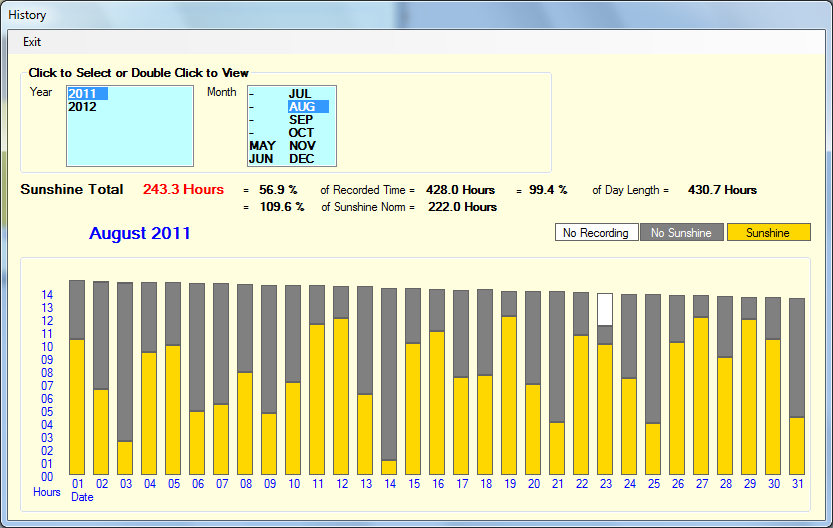833x528 pixels.
Task: Choose JUL in the month list
Action: tap(300, 94)
